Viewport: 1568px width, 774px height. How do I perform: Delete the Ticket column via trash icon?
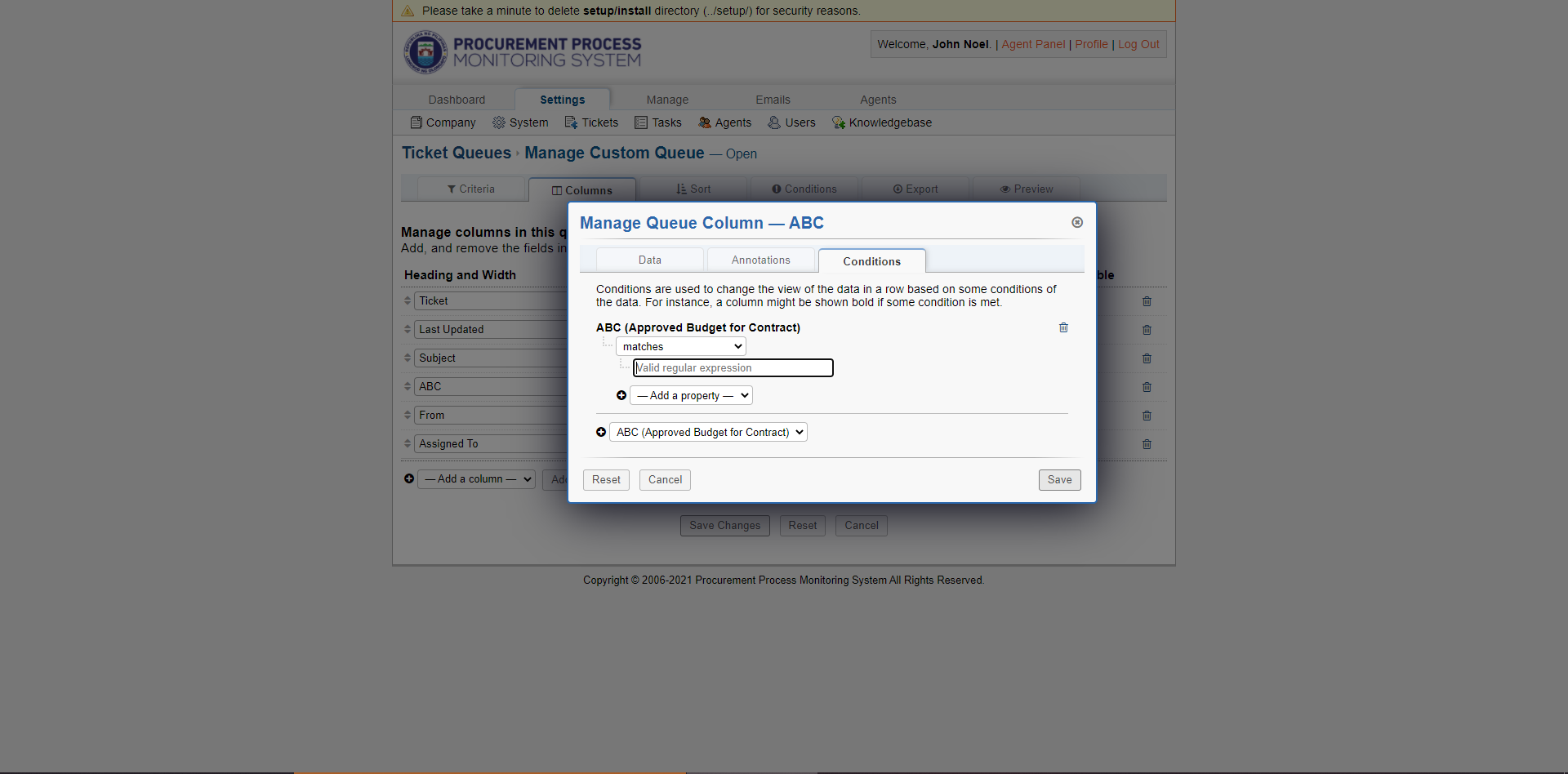click(x=1147, y=301)
